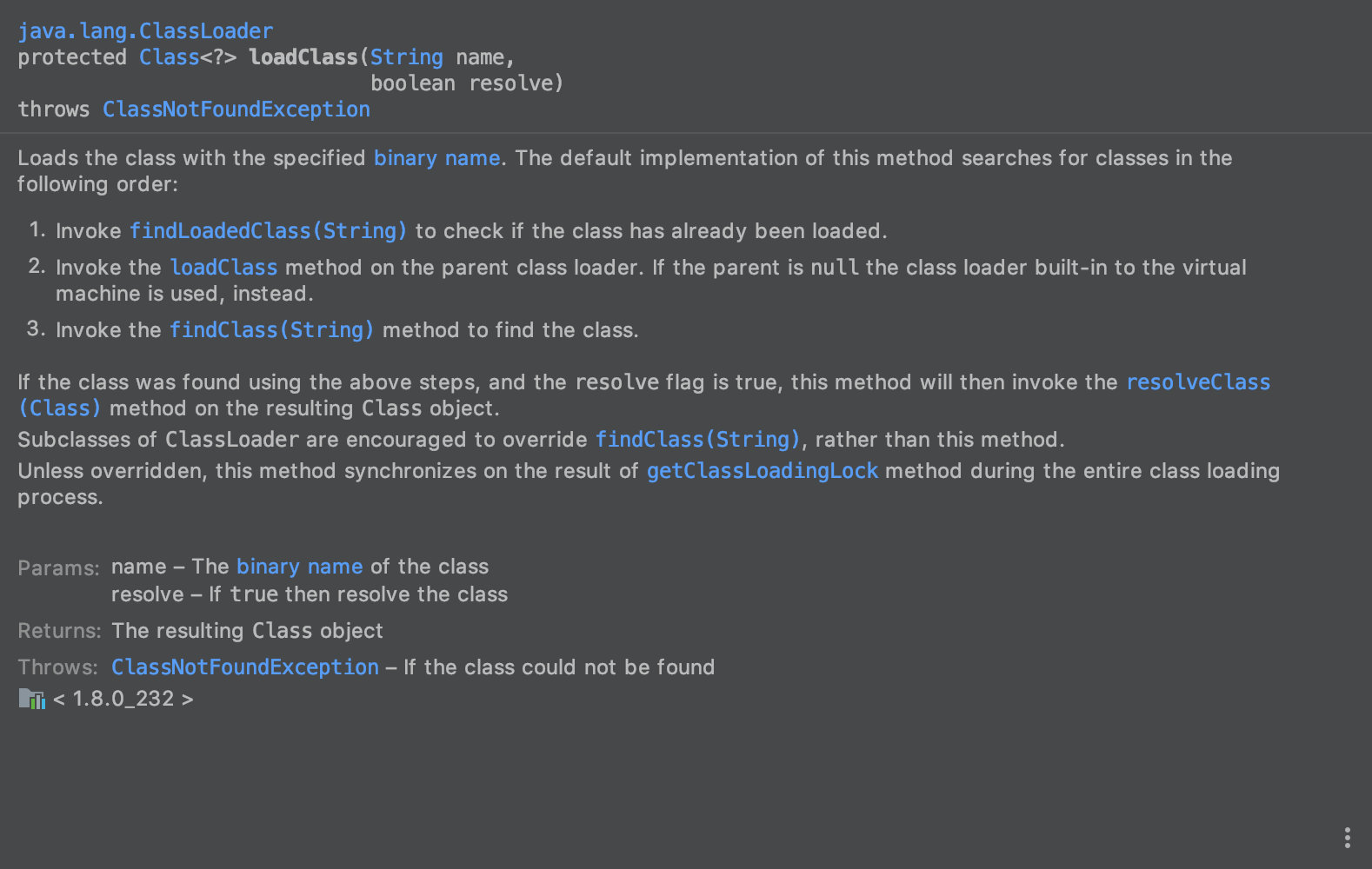Click the loadClass link in step 2

[x=223, y=268]
